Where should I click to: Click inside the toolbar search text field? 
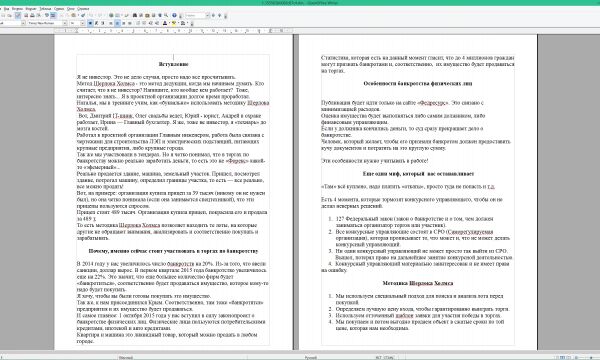(x=195, y=15)
